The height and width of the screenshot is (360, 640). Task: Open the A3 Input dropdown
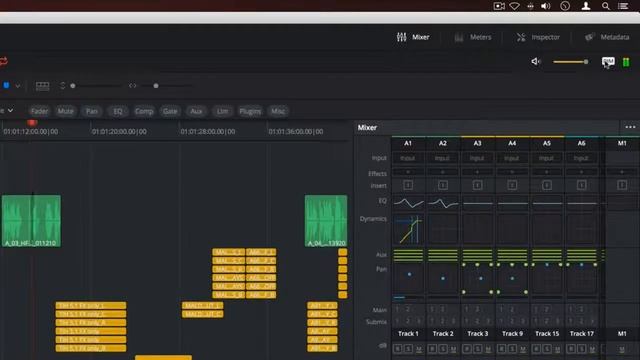point(477,158)
